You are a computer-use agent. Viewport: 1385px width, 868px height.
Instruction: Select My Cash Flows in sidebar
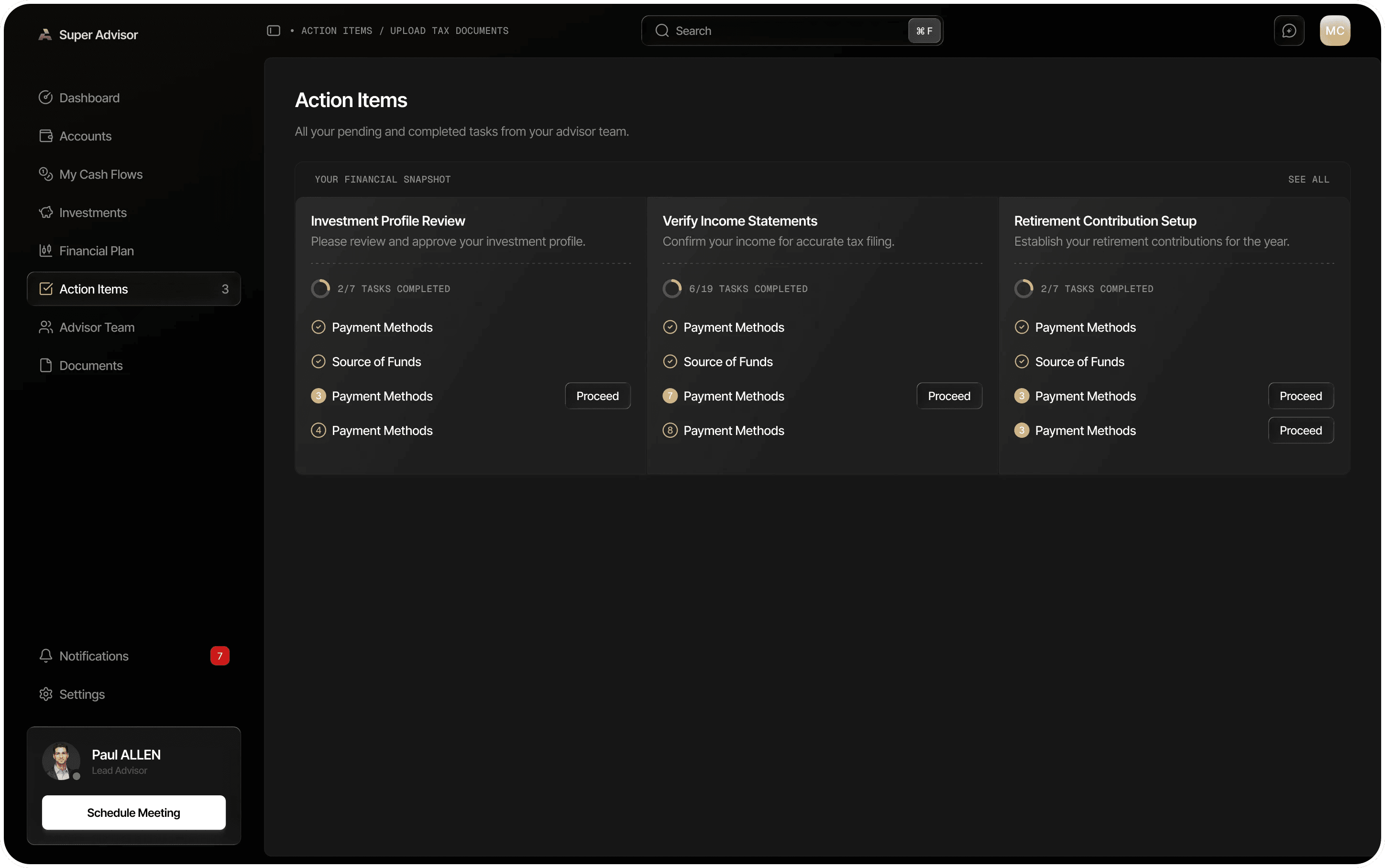(133, 174)
